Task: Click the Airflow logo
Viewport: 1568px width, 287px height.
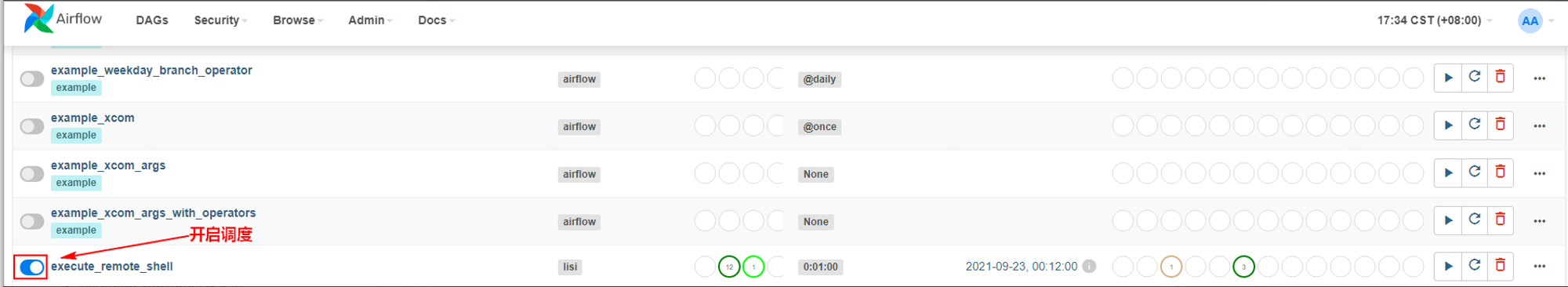Action: [x=63, y=19]
